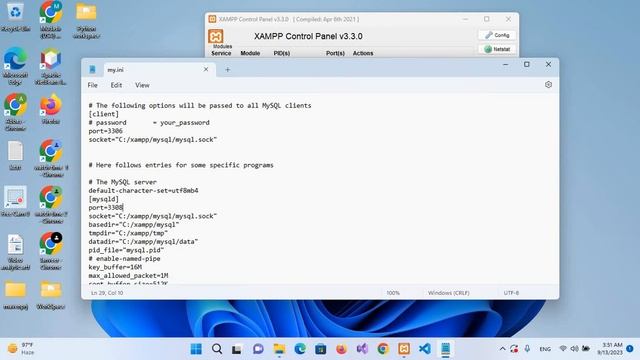The width and height of the screenshot is (640, 360).
Task: Close the my.ini tab
Action: point(206,69)
